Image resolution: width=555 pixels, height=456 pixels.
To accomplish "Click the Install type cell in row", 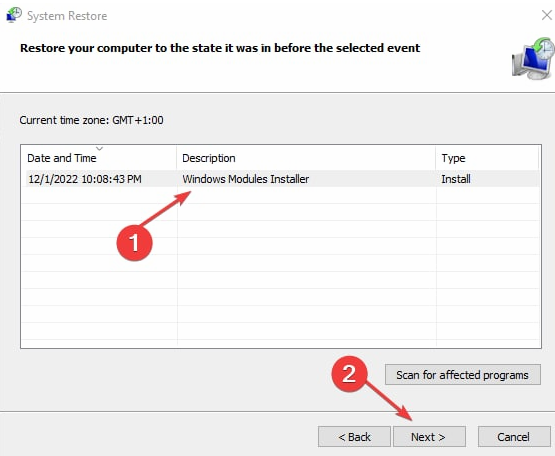I will pos(456,179).
